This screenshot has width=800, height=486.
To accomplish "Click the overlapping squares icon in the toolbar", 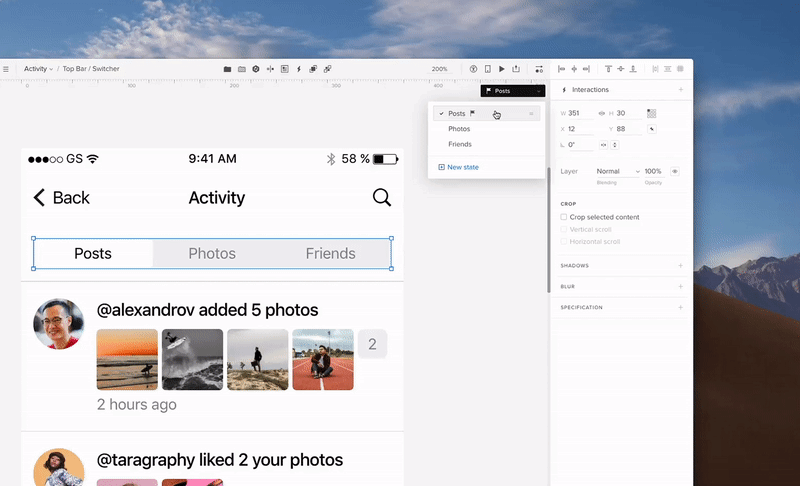I will tap(313, 69).
